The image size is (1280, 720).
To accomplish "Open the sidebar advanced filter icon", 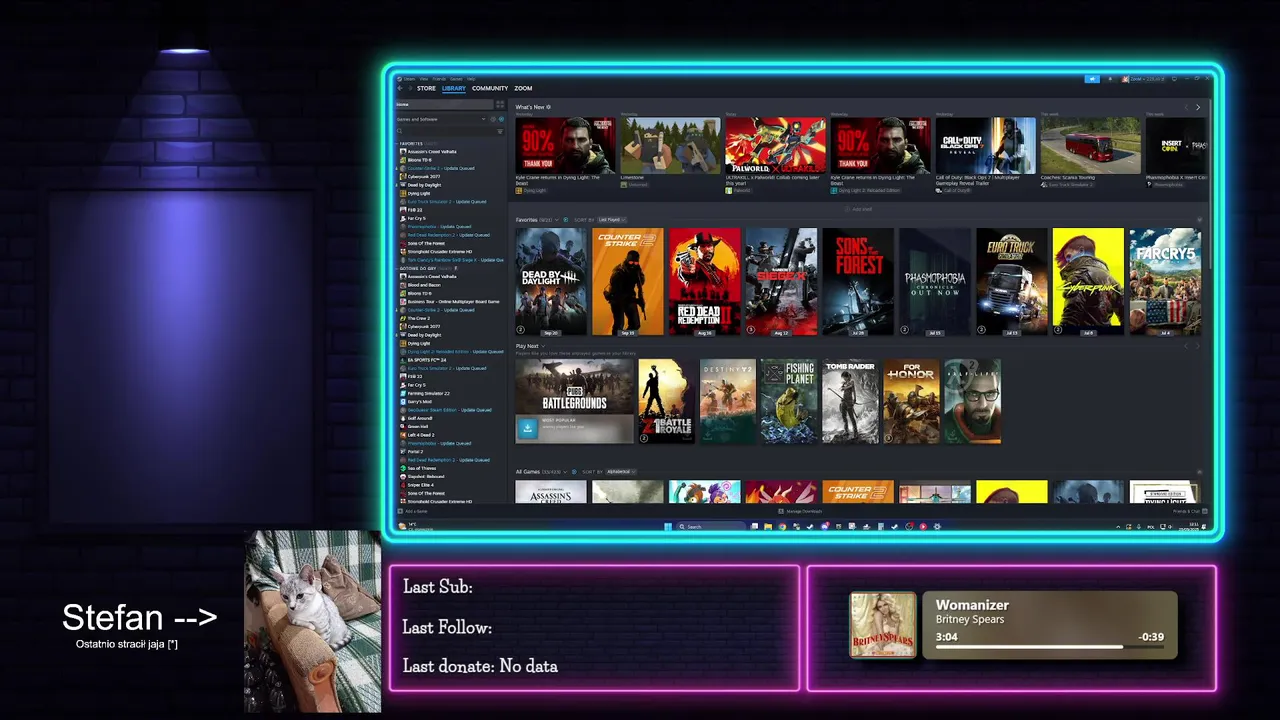I will 500,131.
